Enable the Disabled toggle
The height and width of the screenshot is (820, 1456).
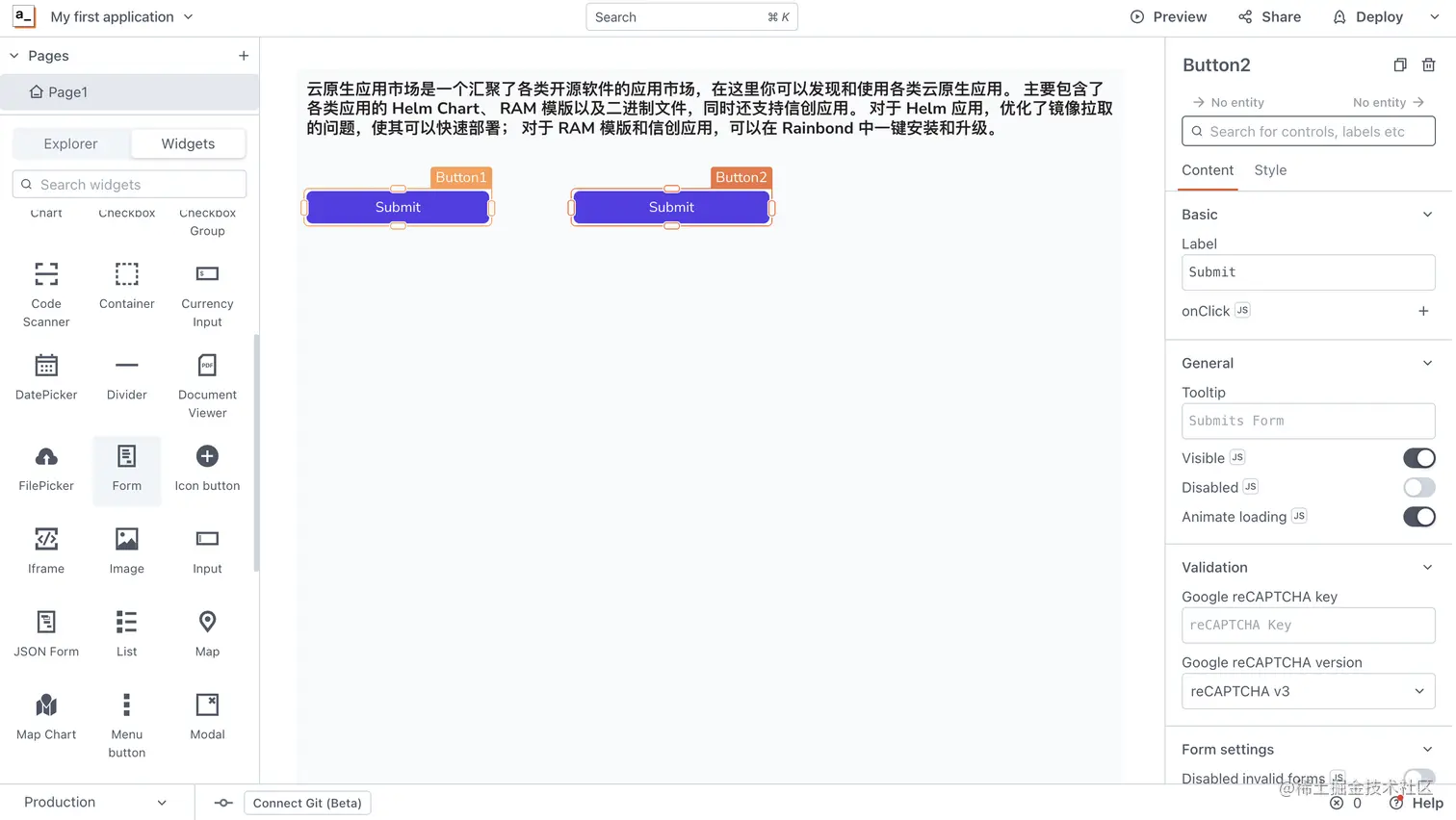pos(1418,487)
